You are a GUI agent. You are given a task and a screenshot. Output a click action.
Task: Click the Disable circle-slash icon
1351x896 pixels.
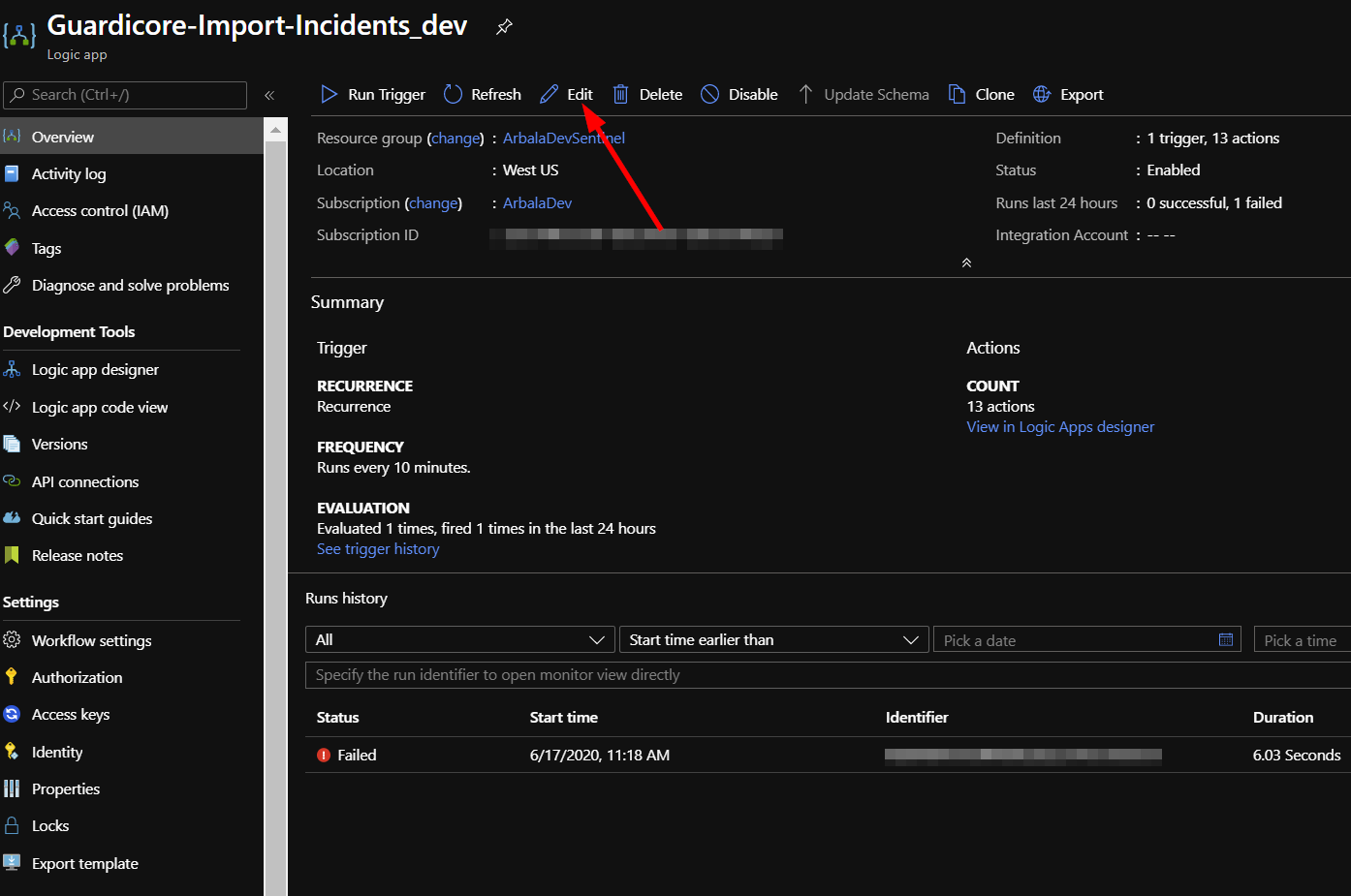[710, 94]
